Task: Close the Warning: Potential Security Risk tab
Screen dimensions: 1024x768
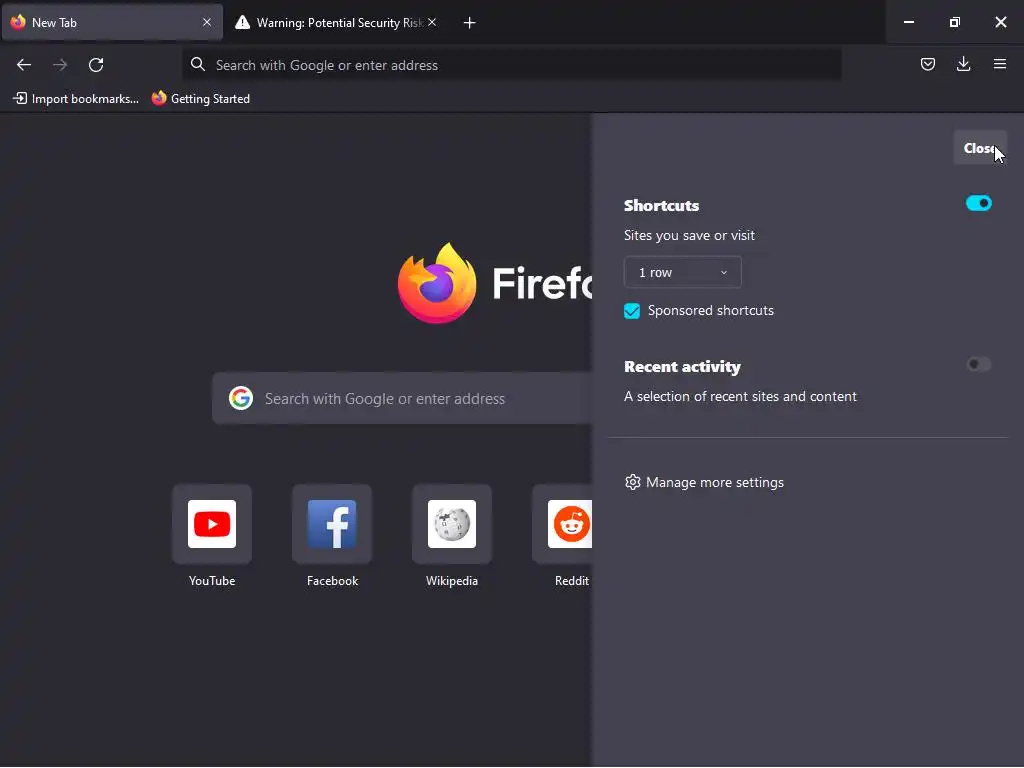Action: tap(432, 22)
